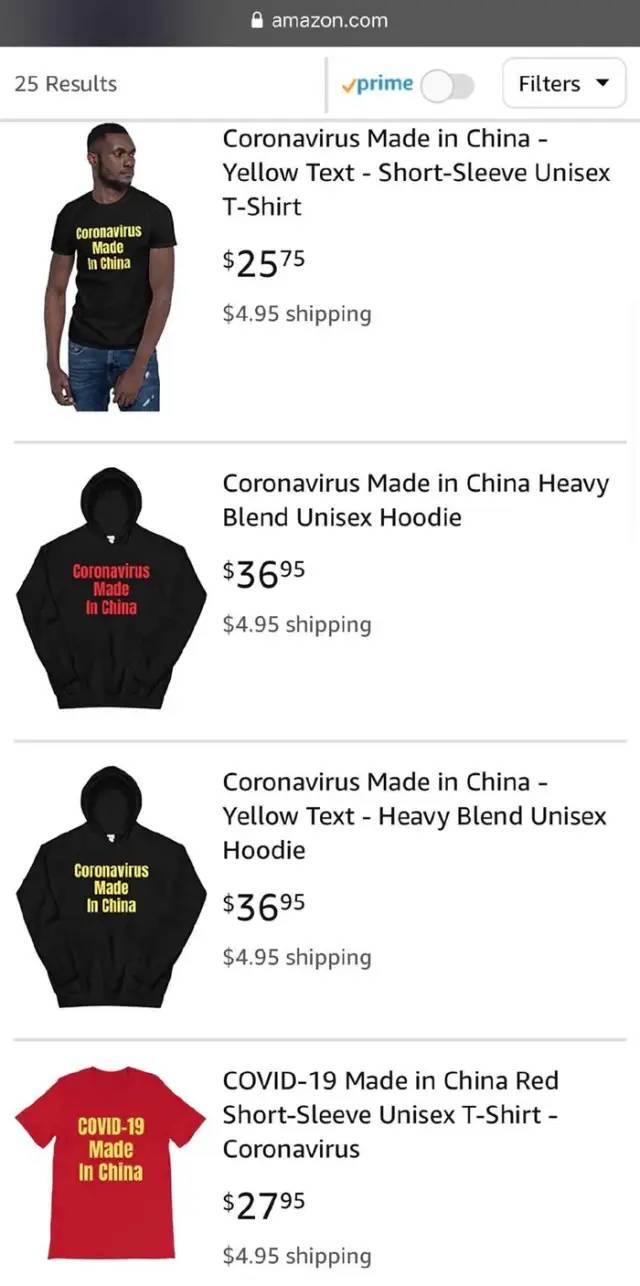The image size is (640, 1286).
Task: Click the 25 Results label
Action: [x=65, y=84]
